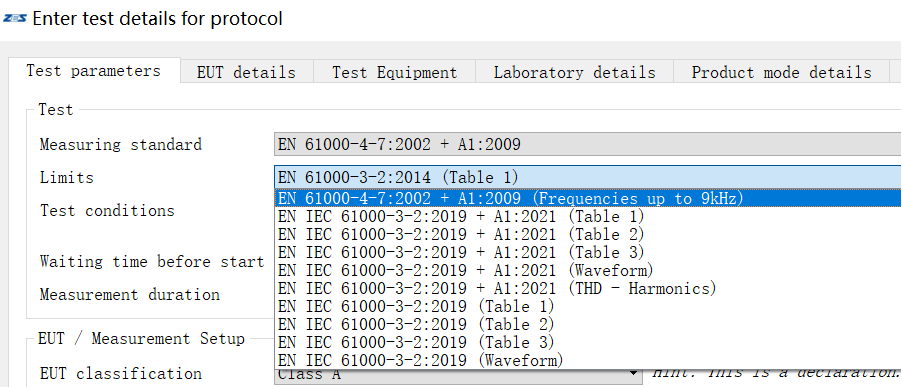Click the Test conditions label
This screenshot has width=902, height=387.
107,210
